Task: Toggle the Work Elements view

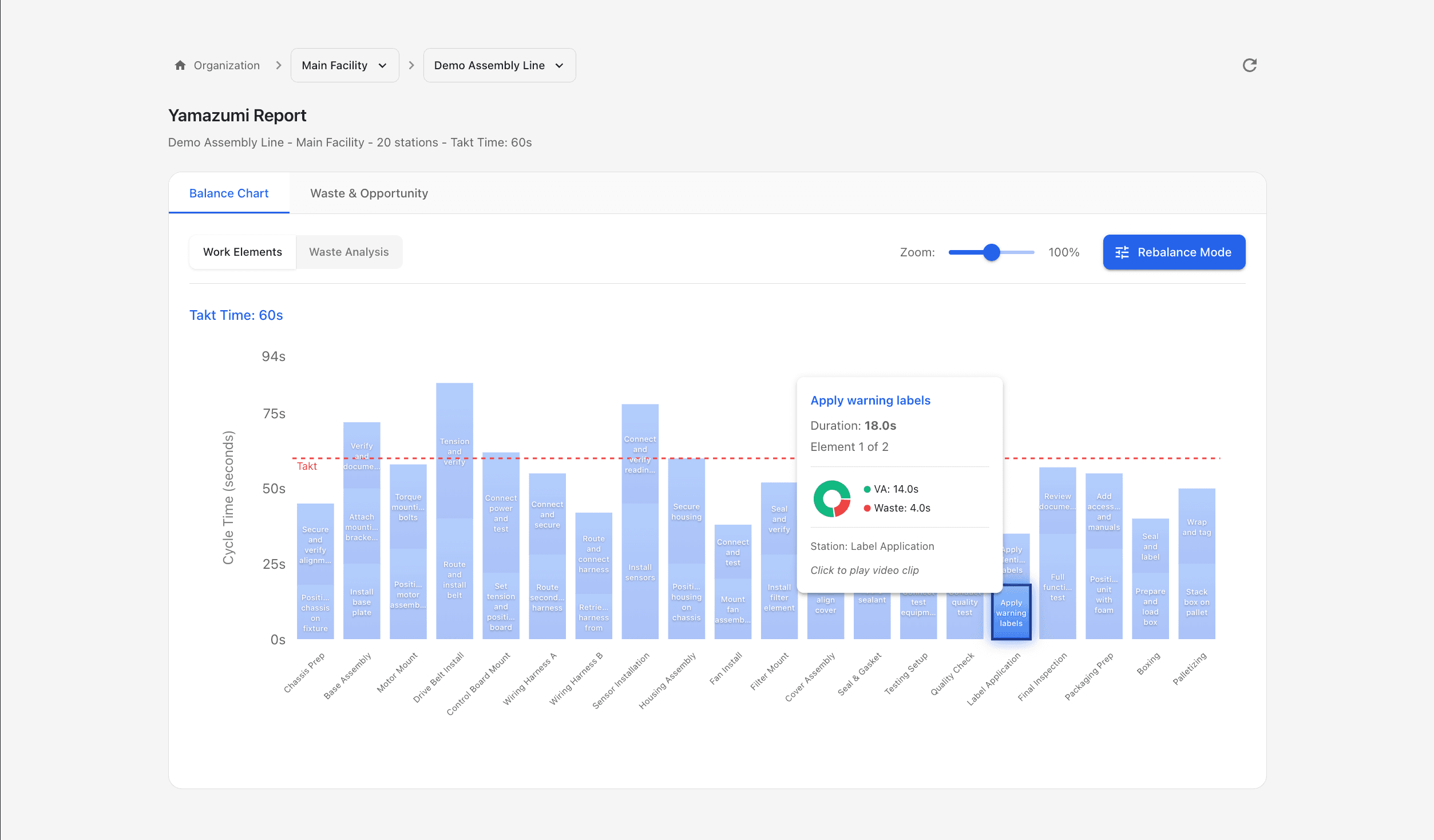Action: pos(242,252)
